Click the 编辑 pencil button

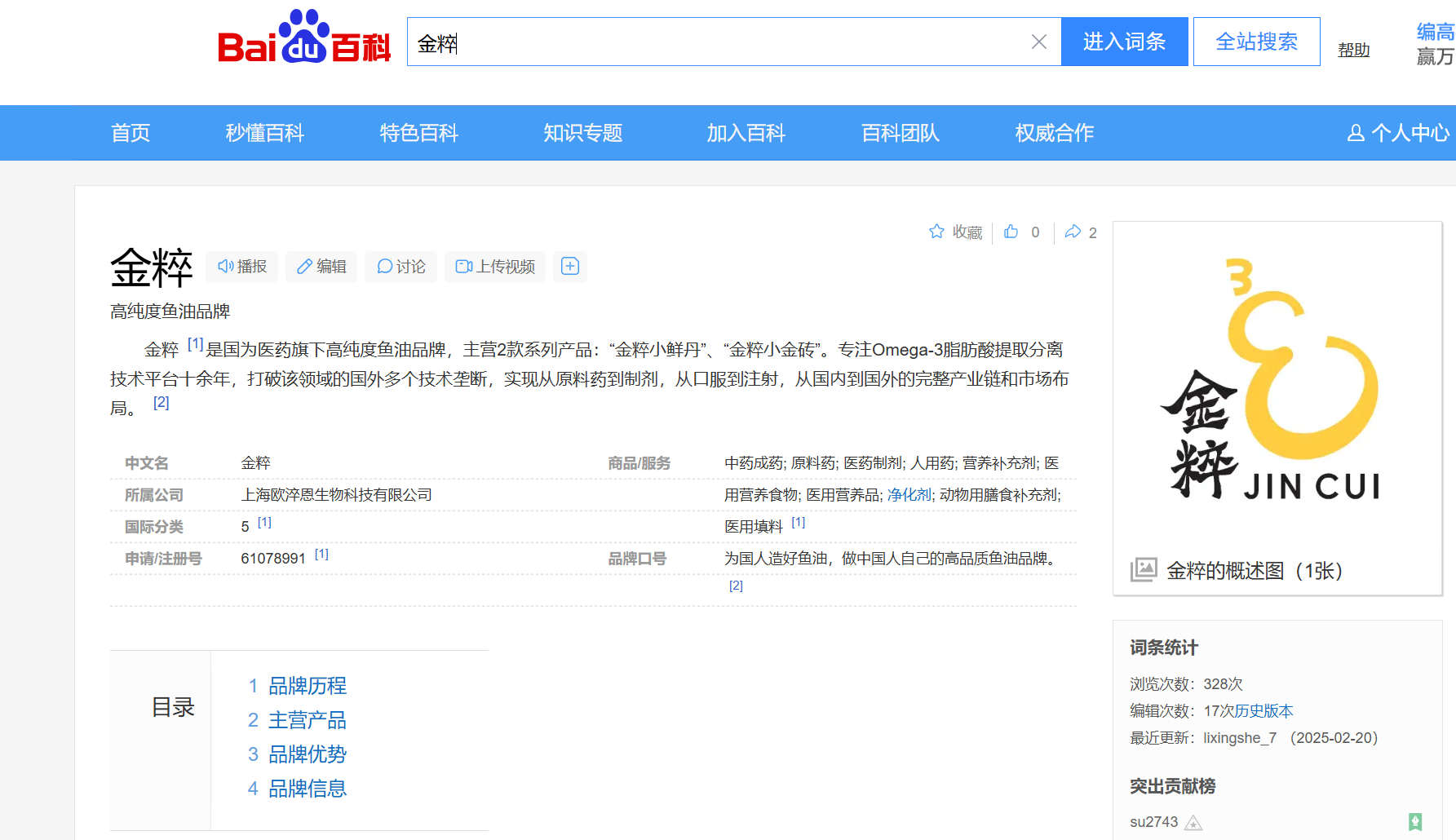[x=321, y=267]
